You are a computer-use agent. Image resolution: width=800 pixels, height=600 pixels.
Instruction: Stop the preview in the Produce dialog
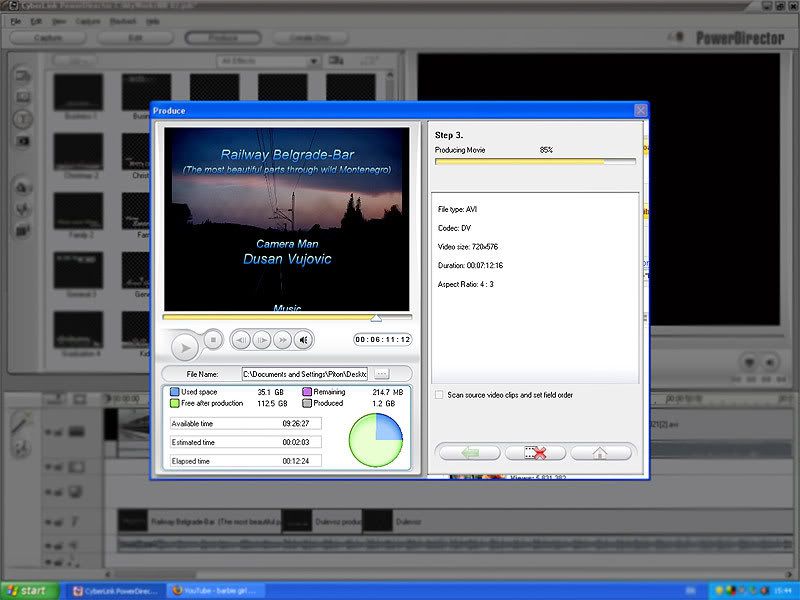click(x=213, y=339)
